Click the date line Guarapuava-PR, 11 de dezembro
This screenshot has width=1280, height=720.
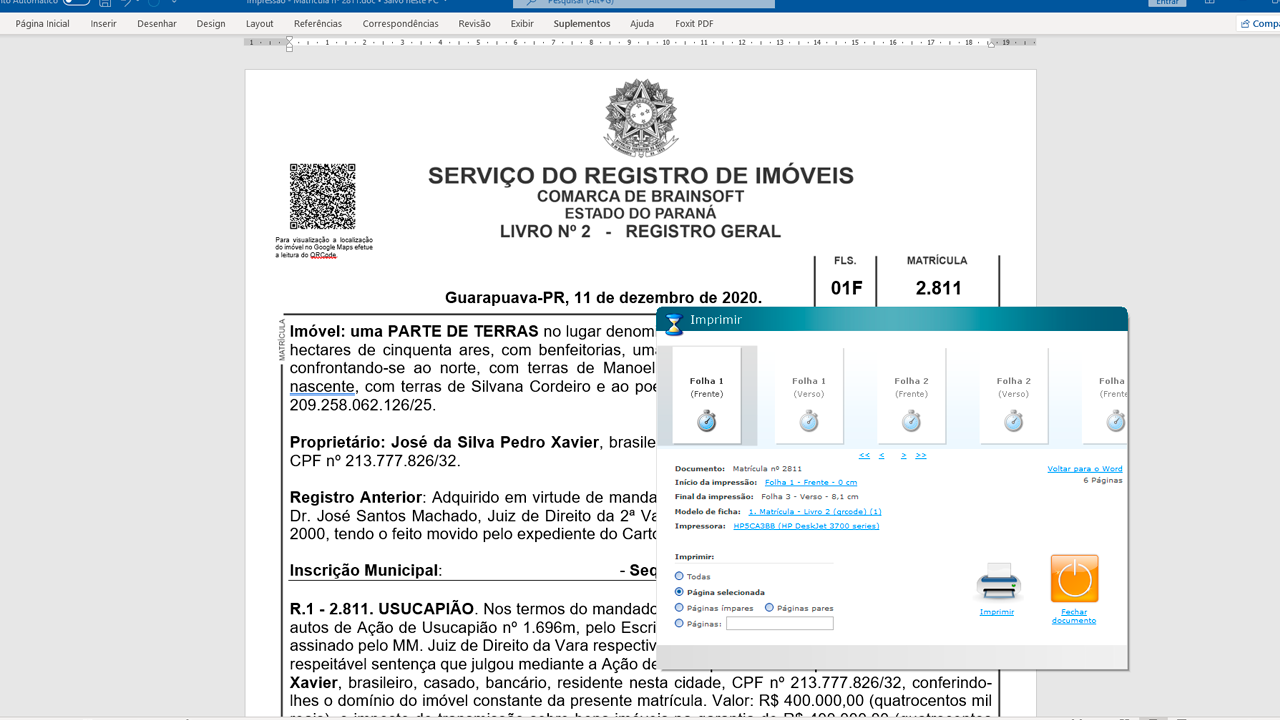click(x=604, y=298)
